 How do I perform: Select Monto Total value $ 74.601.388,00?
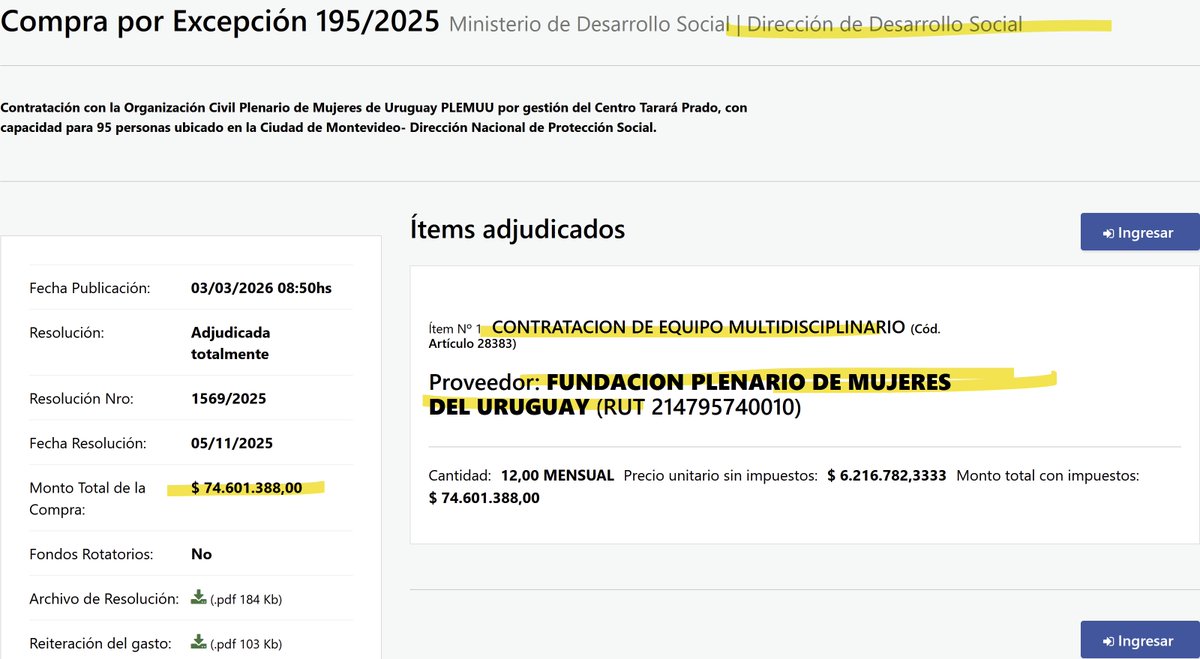(247, 487)
